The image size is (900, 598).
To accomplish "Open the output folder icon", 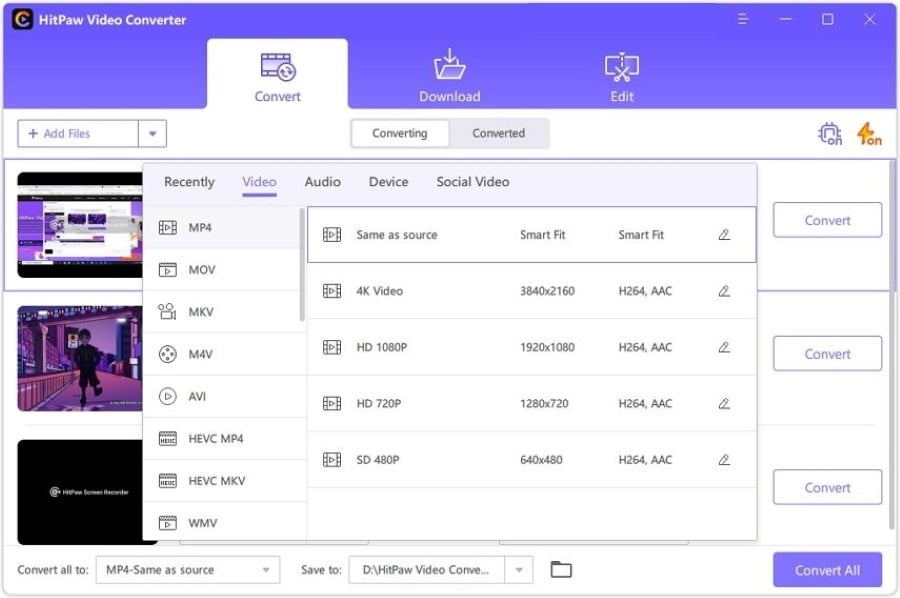I will [x=561, y=569].
